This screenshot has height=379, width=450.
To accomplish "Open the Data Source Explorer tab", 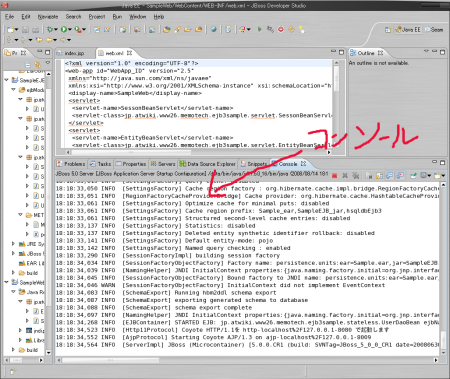I will click(x=207, y=164).
